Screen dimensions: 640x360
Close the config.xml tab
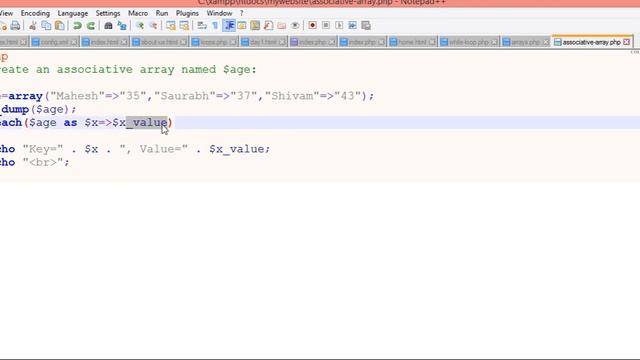(x=73, y=42)
